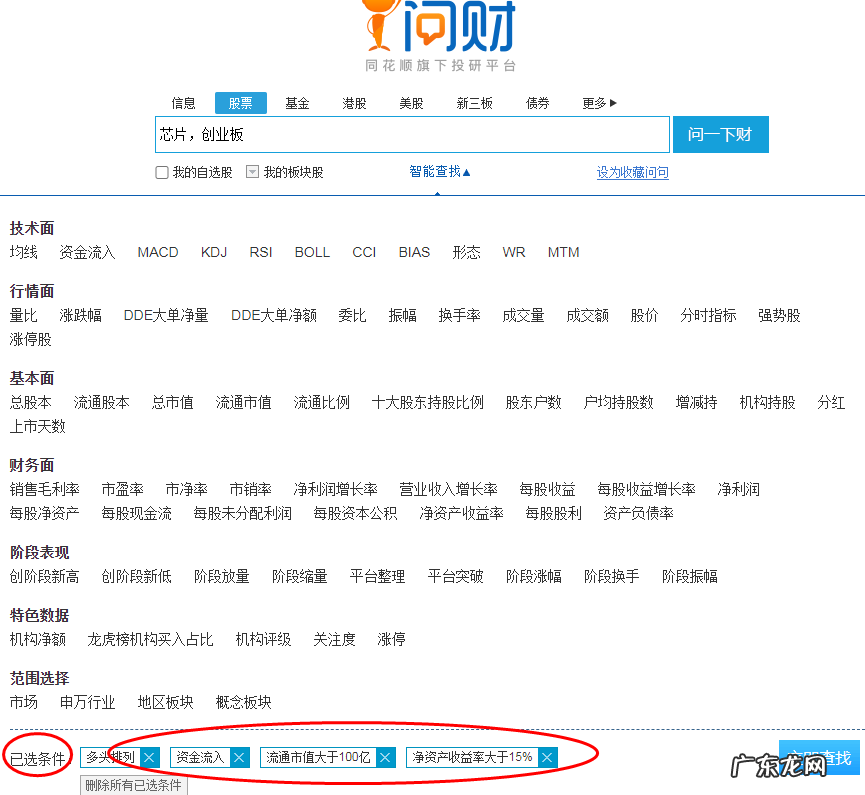The width and height of the screenshot is (865, 795).
Task: Select 市盈率 under 财务面
Action: pos(123,489)
